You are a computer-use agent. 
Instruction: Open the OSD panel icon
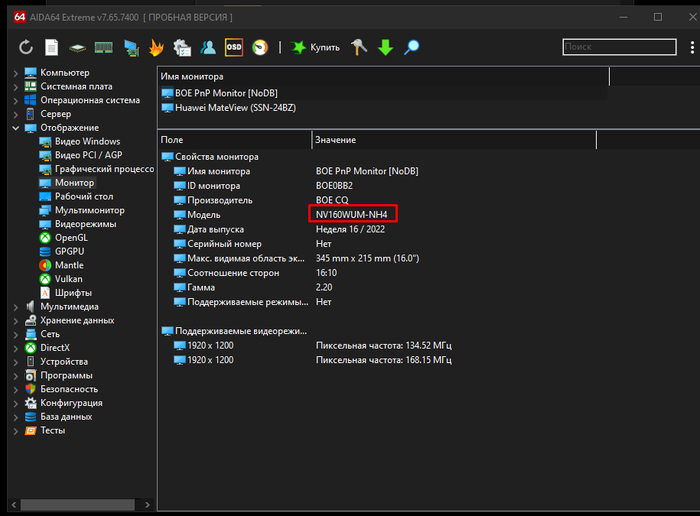[234, 47]
